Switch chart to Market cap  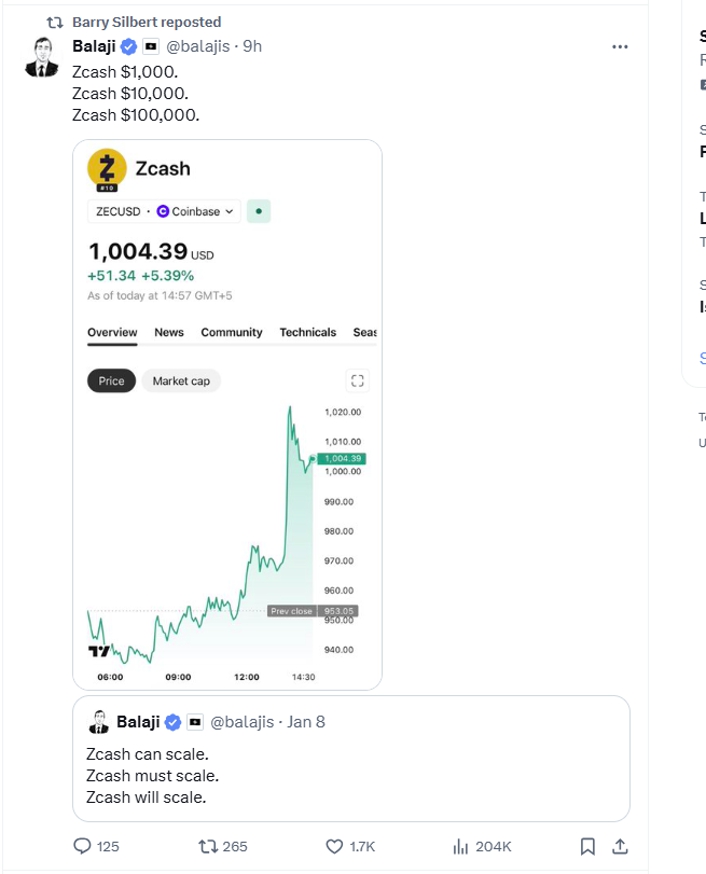click(181, 381)
